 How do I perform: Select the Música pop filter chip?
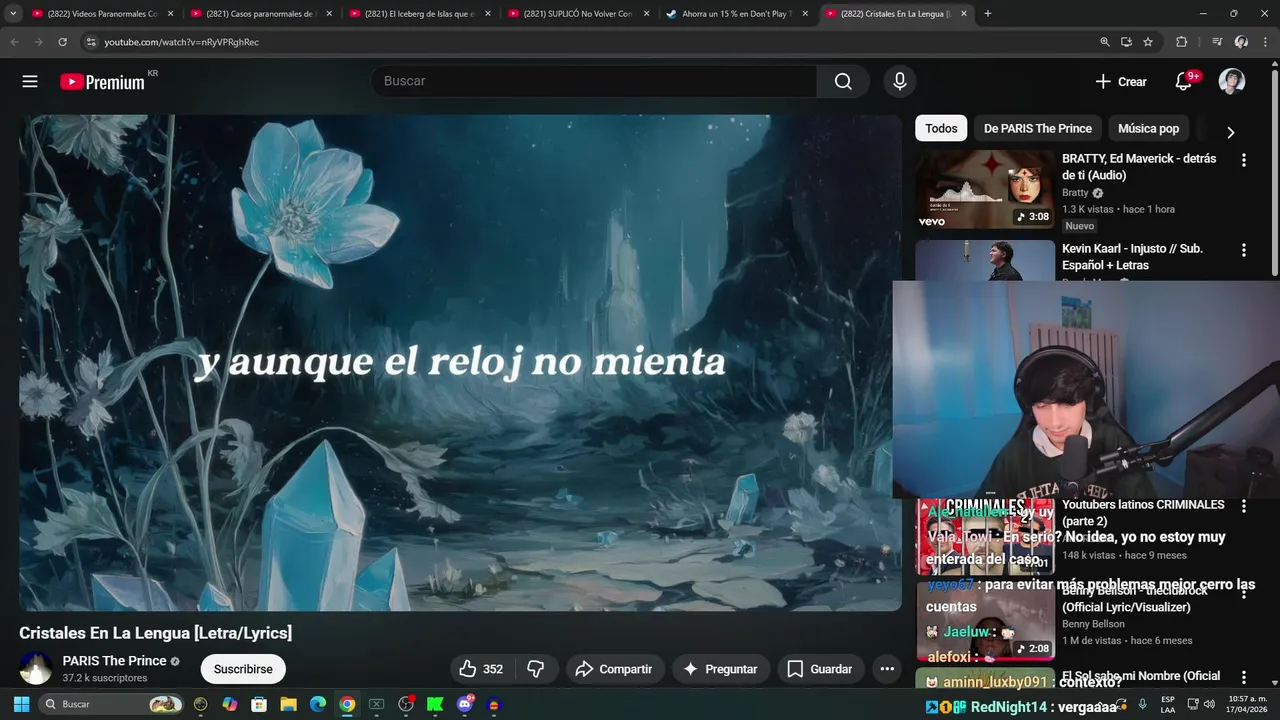coord(1148,128)
